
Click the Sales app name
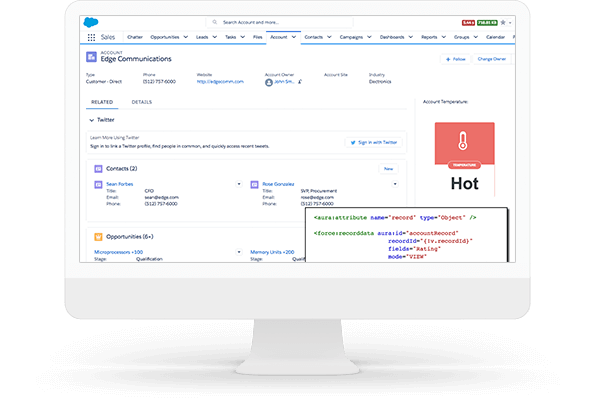108,37
